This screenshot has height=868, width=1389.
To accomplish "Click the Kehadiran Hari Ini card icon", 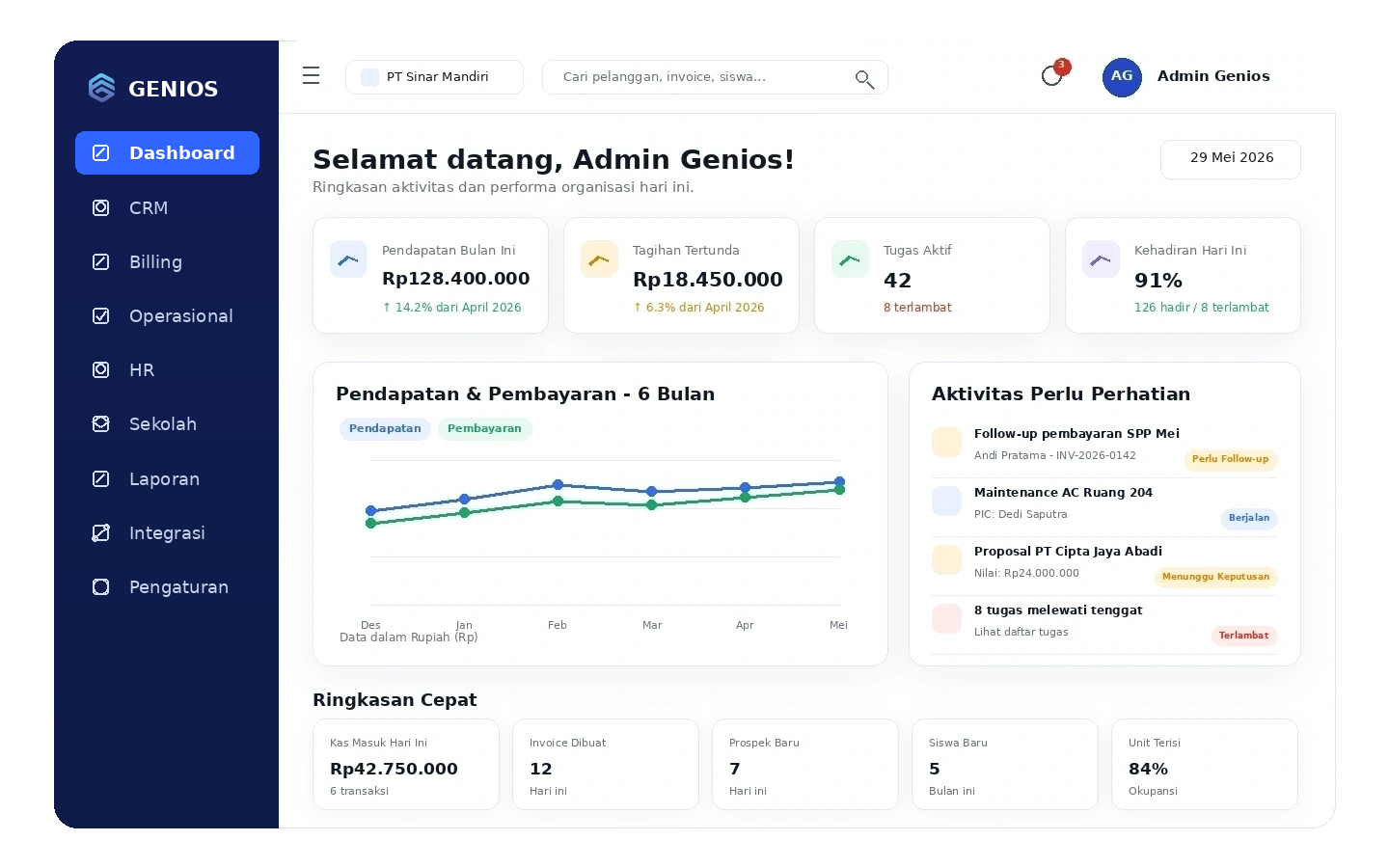I will click(1101, 259).
